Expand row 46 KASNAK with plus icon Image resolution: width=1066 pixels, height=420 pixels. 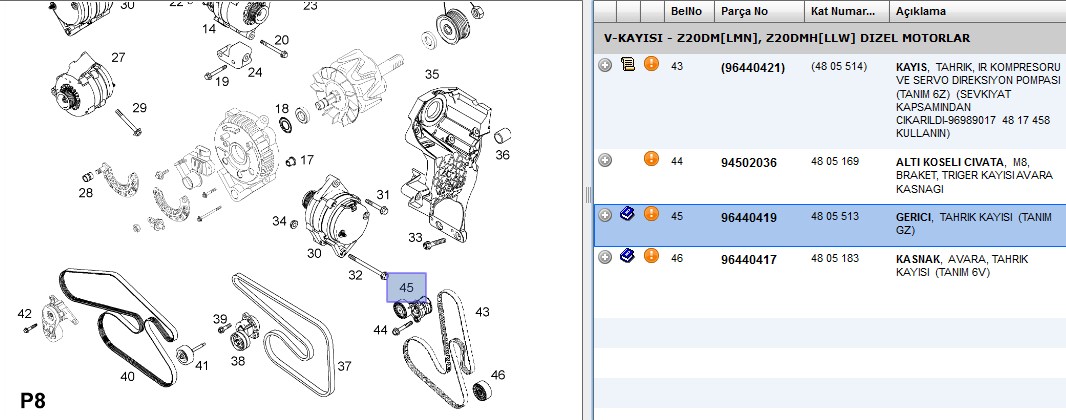point(605,257)
